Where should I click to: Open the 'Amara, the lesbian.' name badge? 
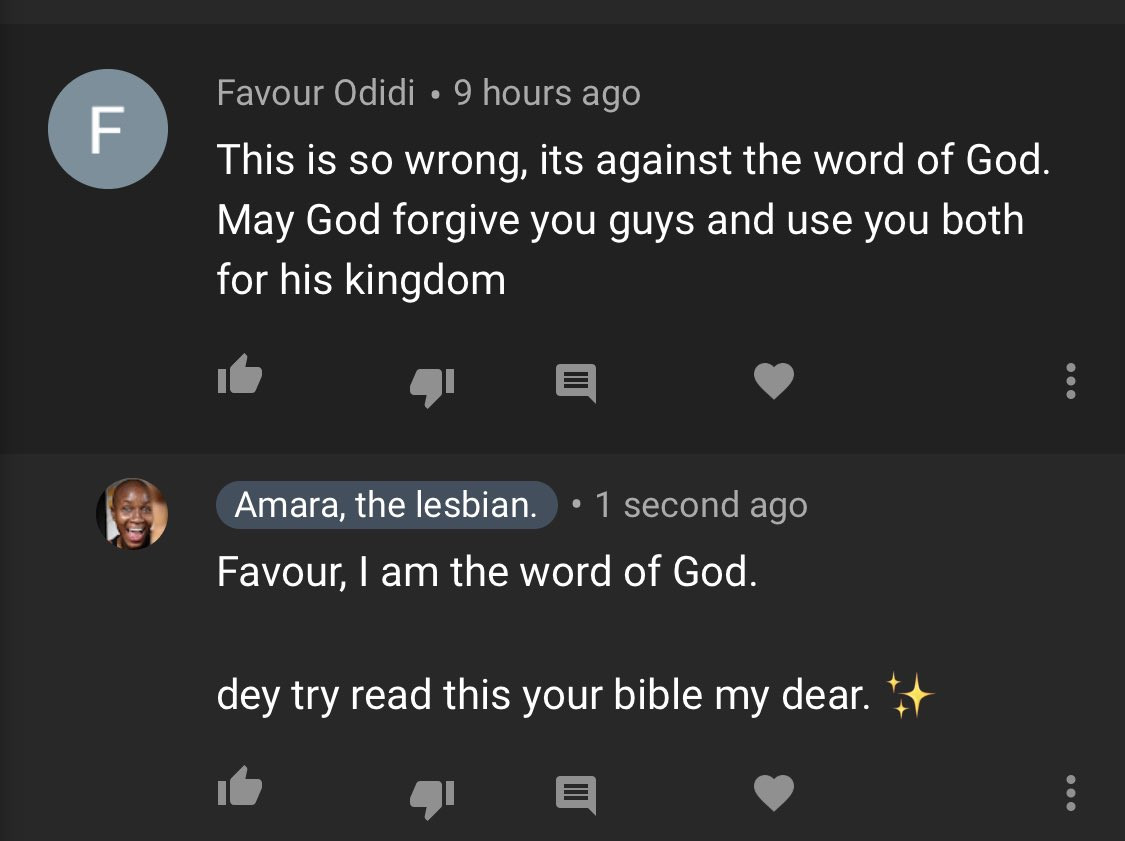(x=387, y=504)
